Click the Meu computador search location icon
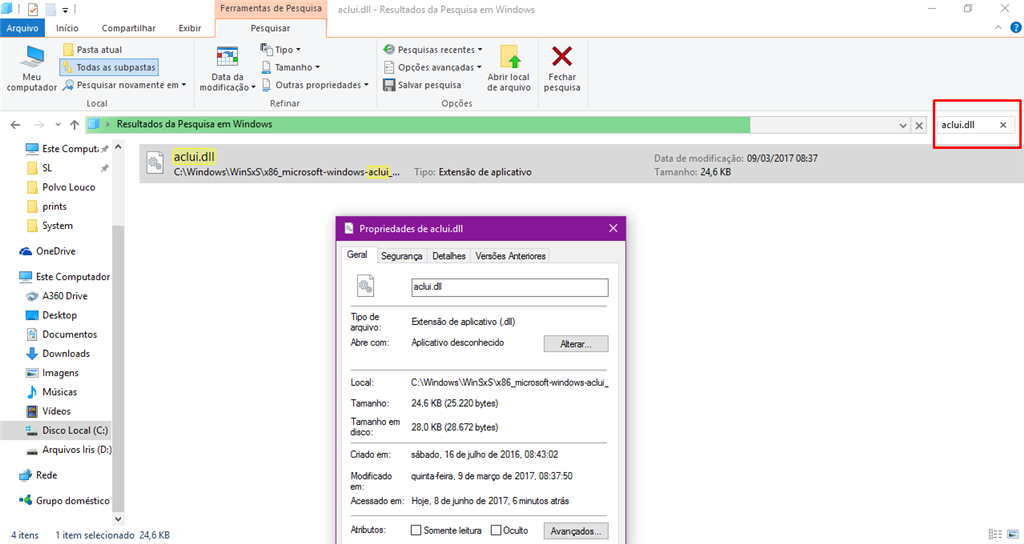 (31, 57)
